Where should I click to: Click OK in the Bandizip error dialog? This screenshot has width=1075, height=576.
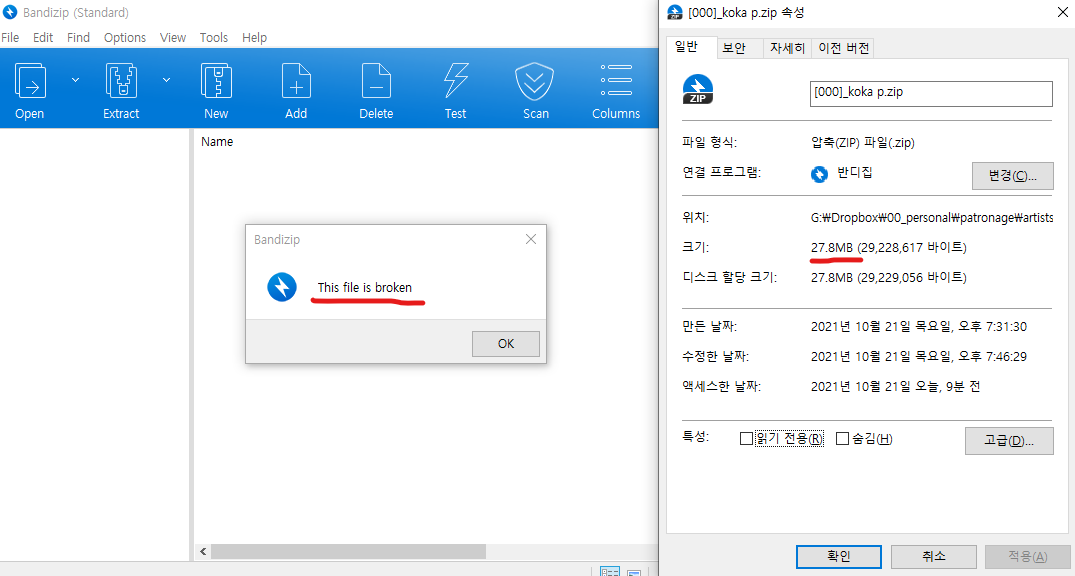[x=506, y=344]
